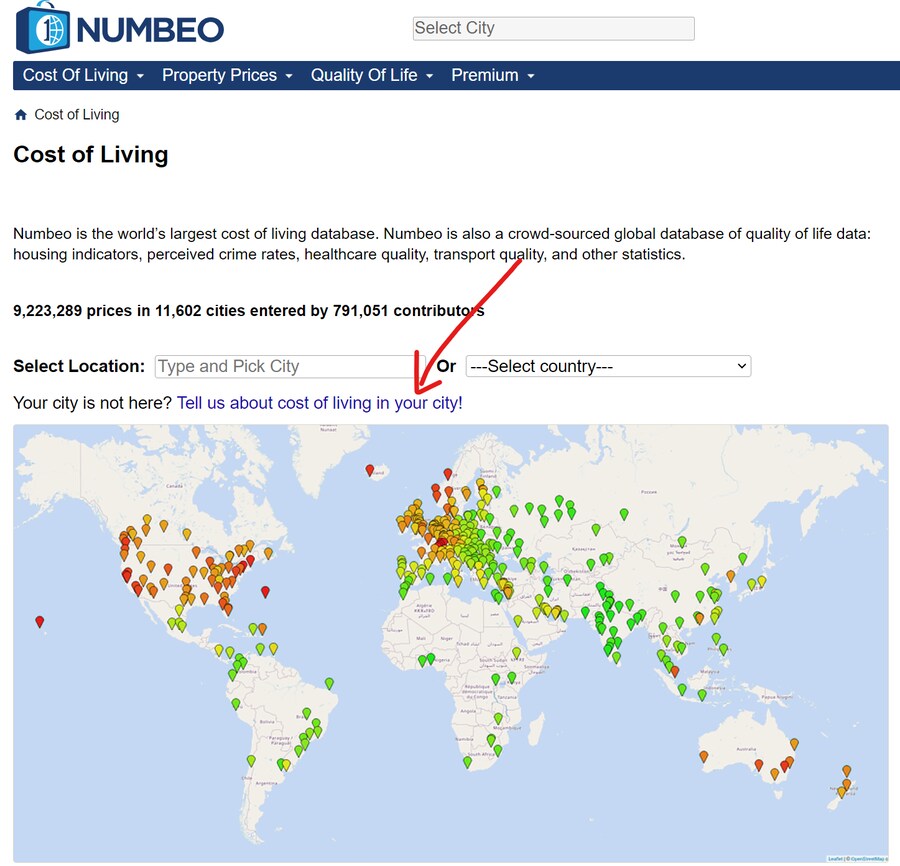Screen dimensions: 900x866
Task: Select the red marker on Hawaii
Action: tap(40, 621)
